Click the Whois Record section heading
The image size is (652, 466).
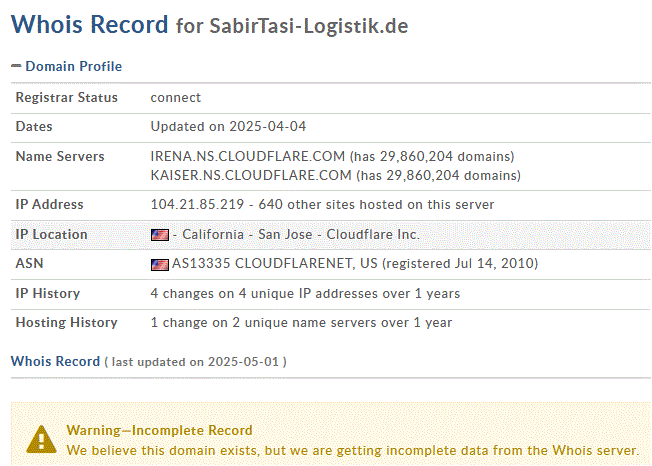(x=55, y=361)
